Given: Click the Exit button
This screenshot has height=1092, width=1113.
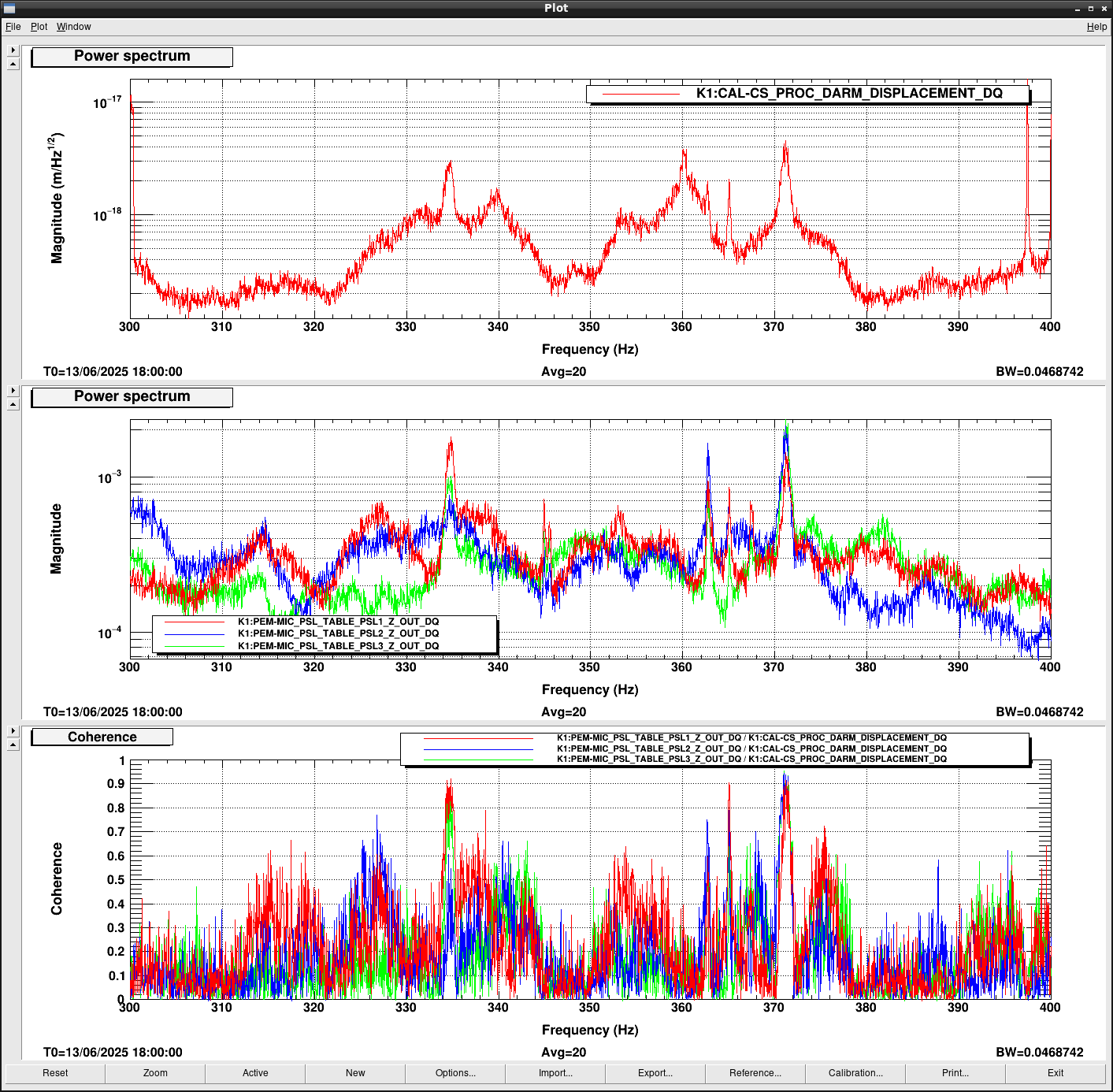Looking at the screenshot, I should (1055, 1073).
